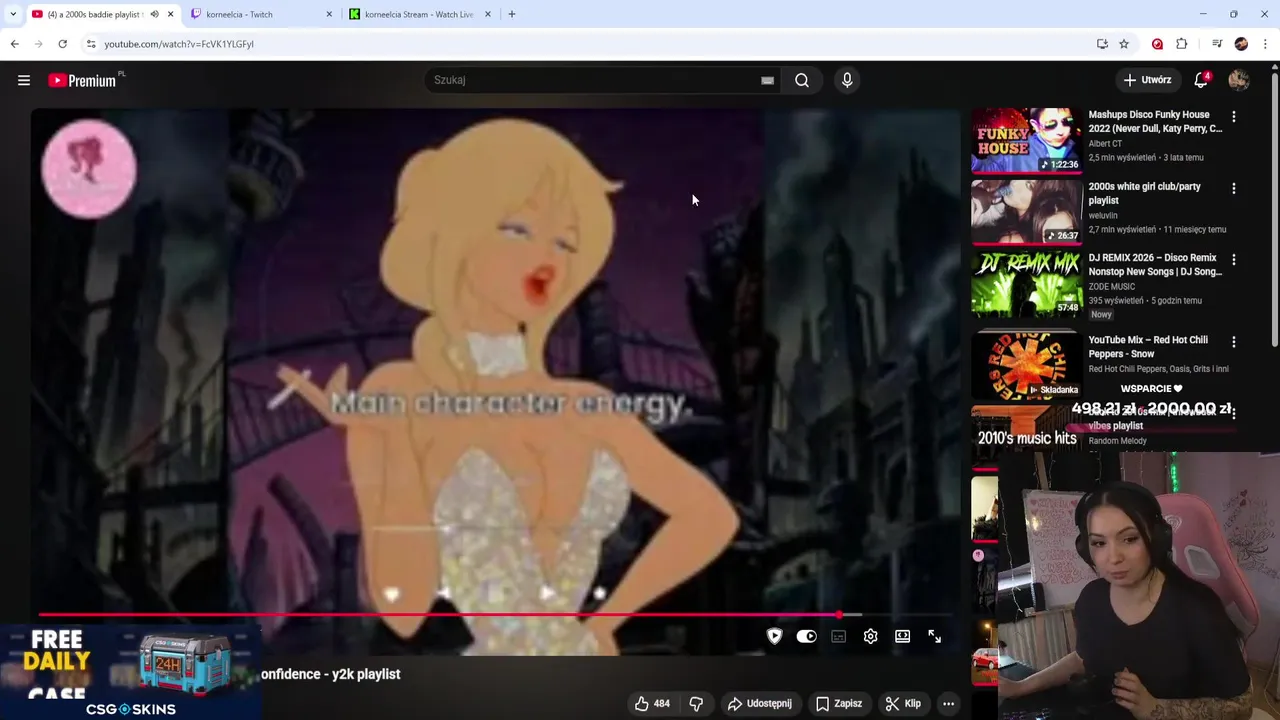Click the shield play icon in player controls
Image resolution: width=1280 pixels, height=720 pixels.
774,636
